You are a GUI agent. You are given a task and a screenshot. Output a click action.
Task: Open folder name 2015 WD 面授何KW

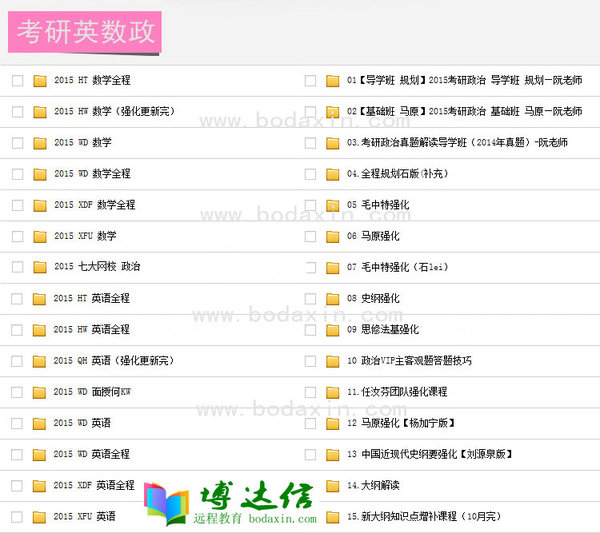pyautogui.click(x=92, y=392)
